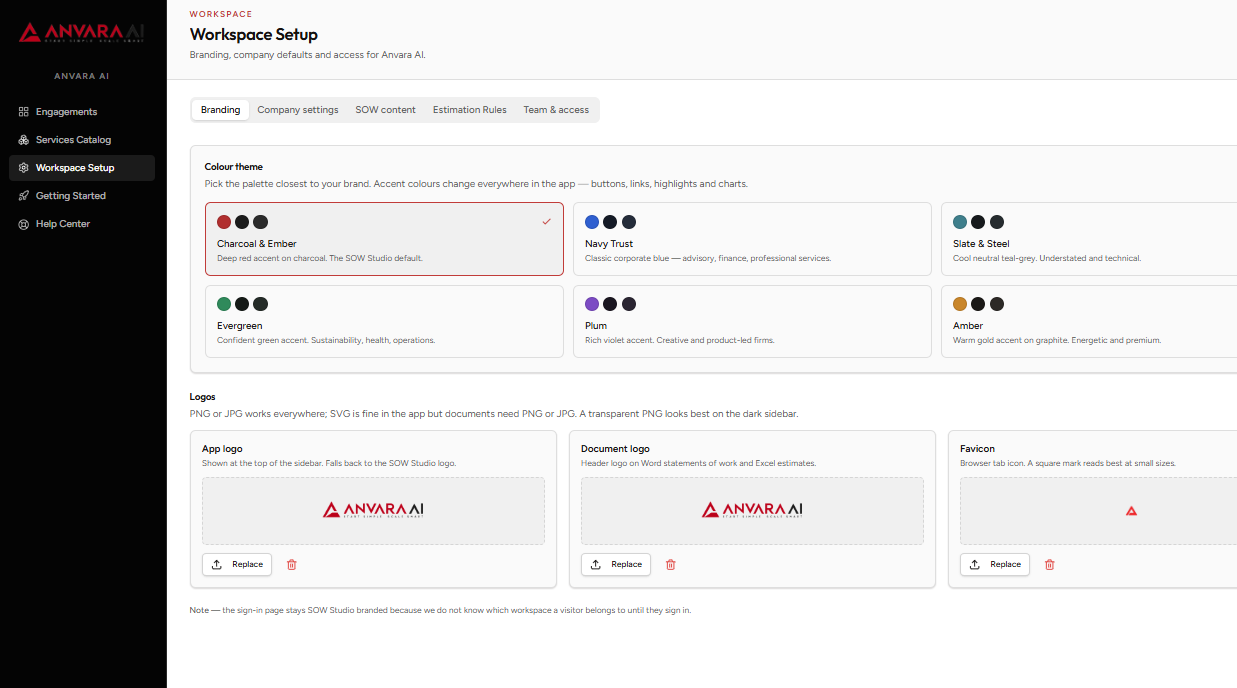The height and width of the screenshot is (688, 1237).
Task: Switch to the Estimation Rules tab
Action: point(469,110)
